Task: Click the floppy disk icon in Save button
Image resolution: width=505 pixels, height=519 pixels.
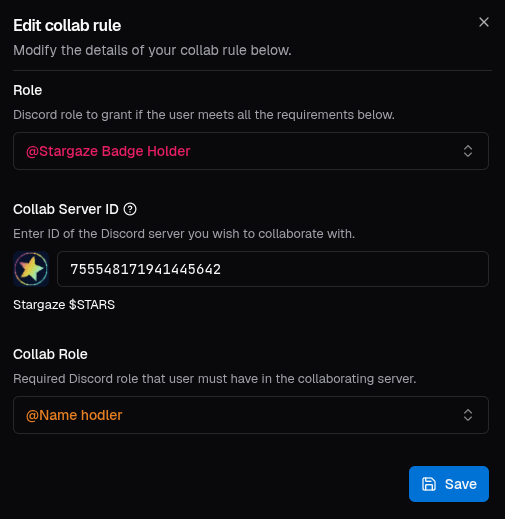Action: coord(429,484)
